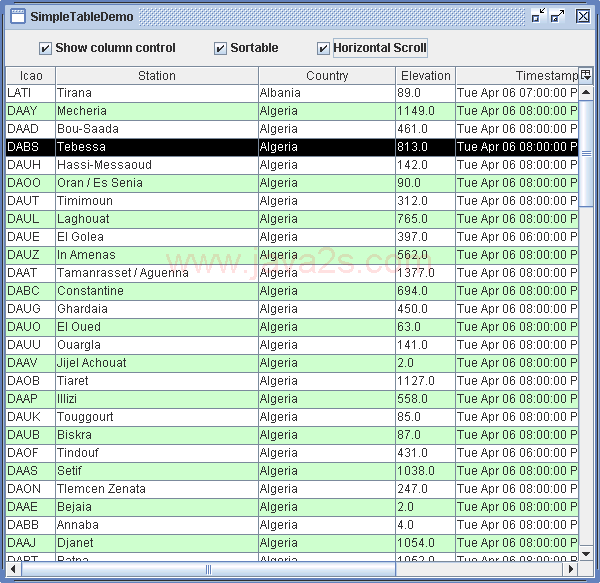Click the 1149.0 elevation cell
The image size is (600, 583).
426,111
